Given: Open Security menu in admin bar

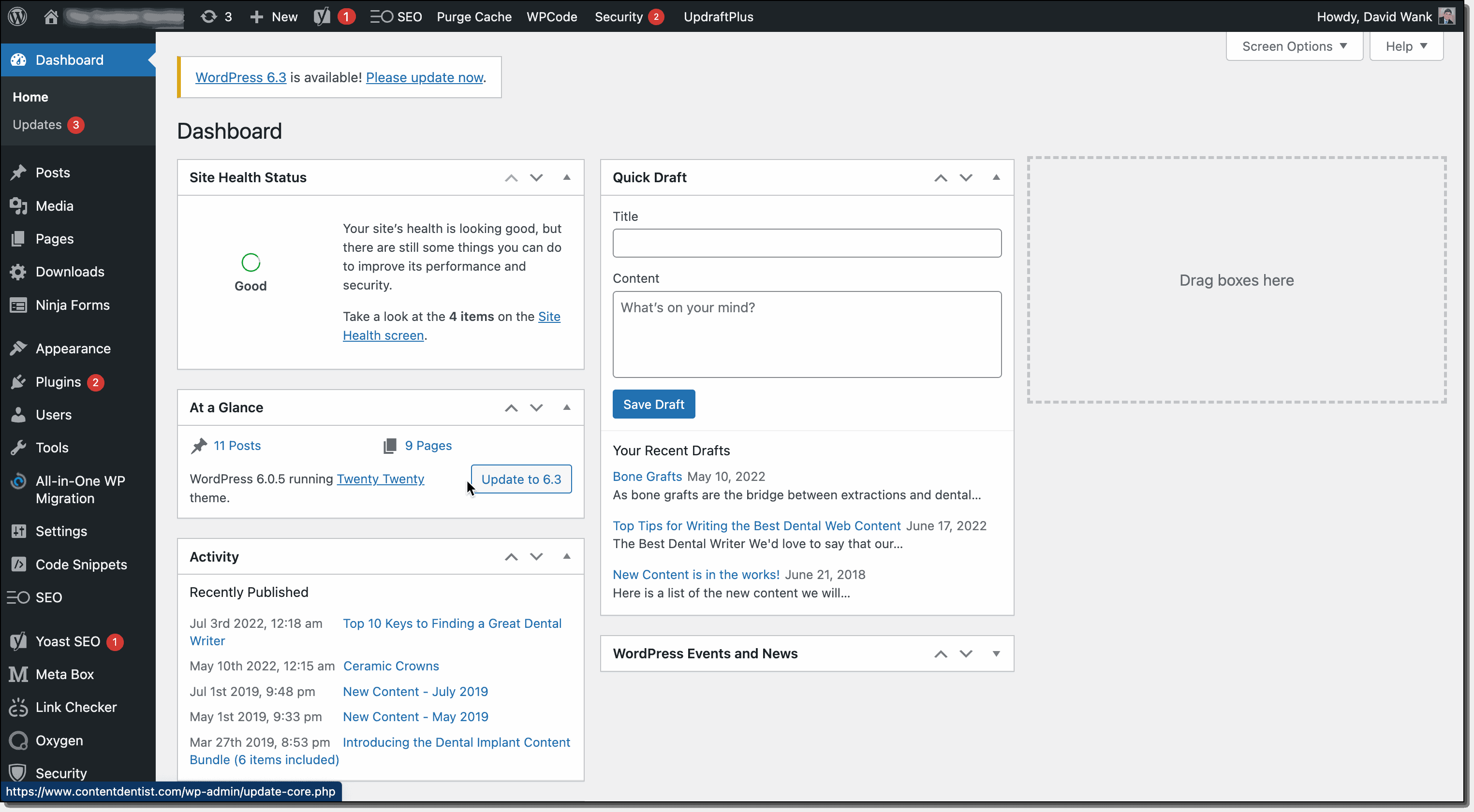Looking at the screenshot, I should point(629,16).
